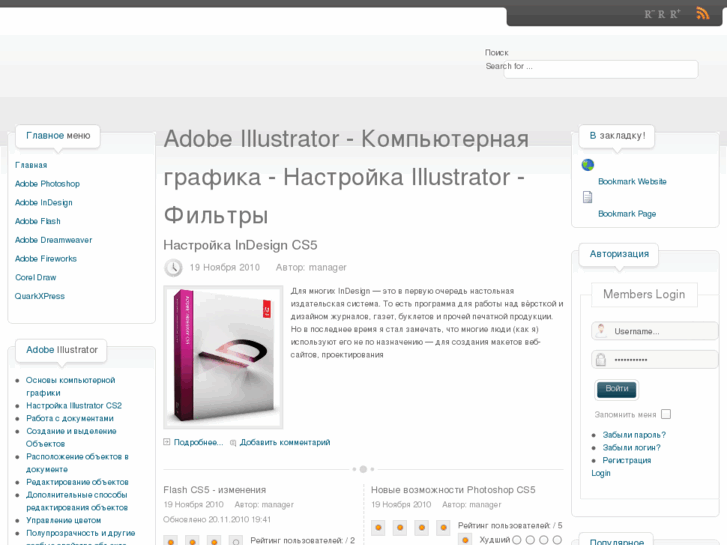727x545 pixels.
Task: Open Главная in main menu
Action: coord(31,165)
